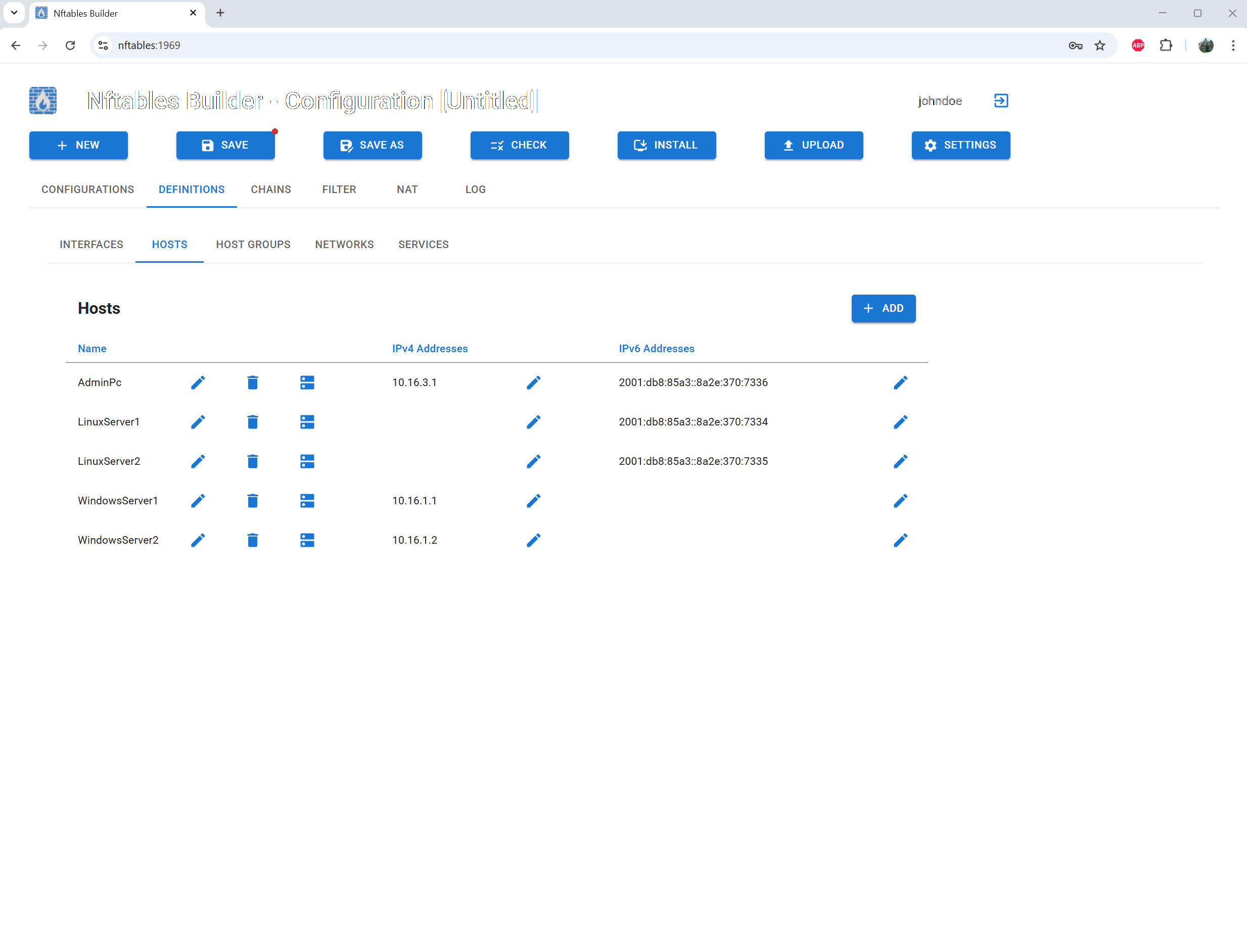Delete the LinuxServer1 host
The height and width of the screenshot is (952, 1247).
click(253, 421)
